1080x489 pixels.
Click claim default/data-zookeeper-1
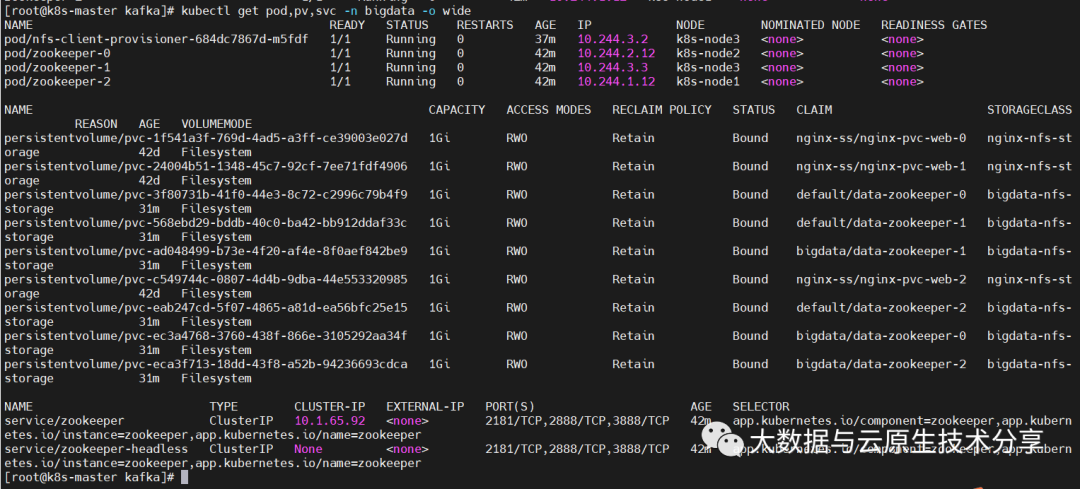[881, 223]
